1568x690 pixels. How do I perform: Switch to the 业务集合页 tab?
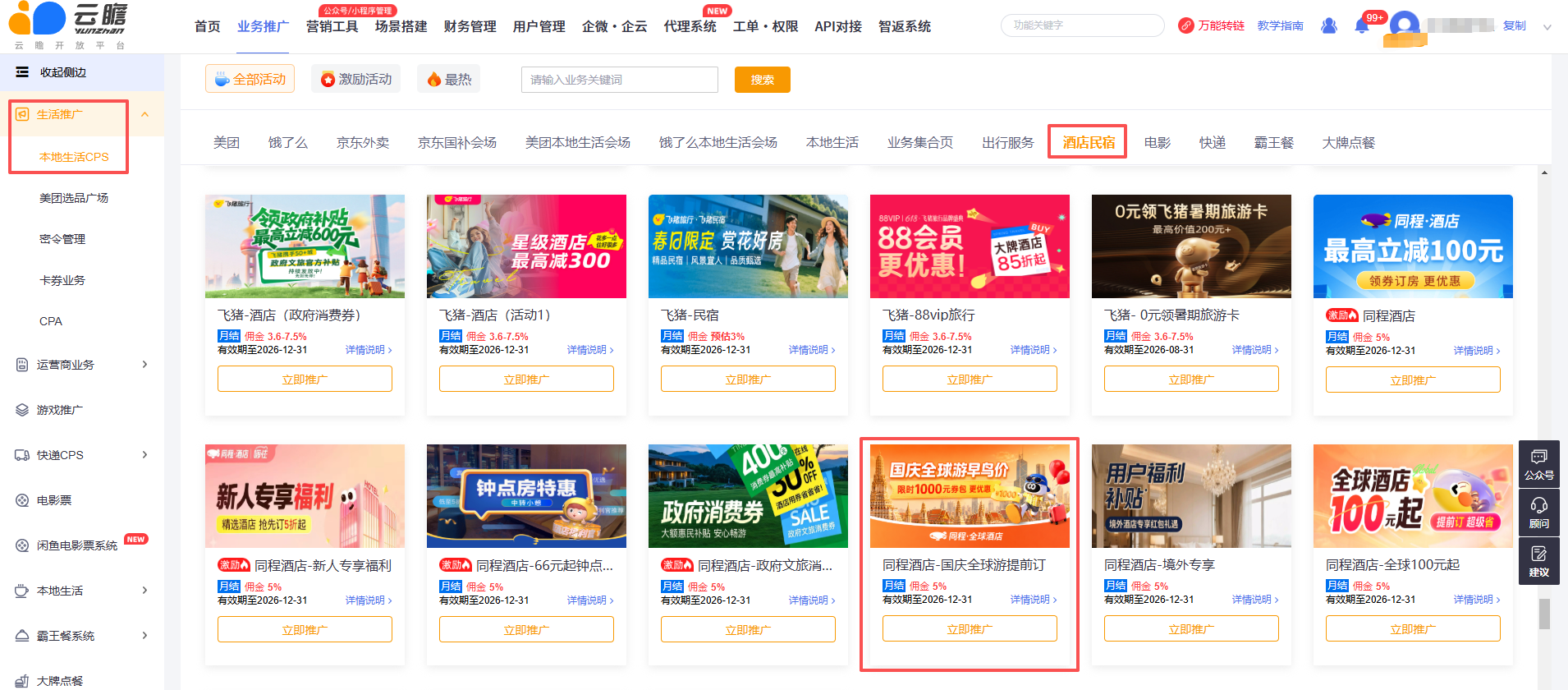(x=920, y=142)
